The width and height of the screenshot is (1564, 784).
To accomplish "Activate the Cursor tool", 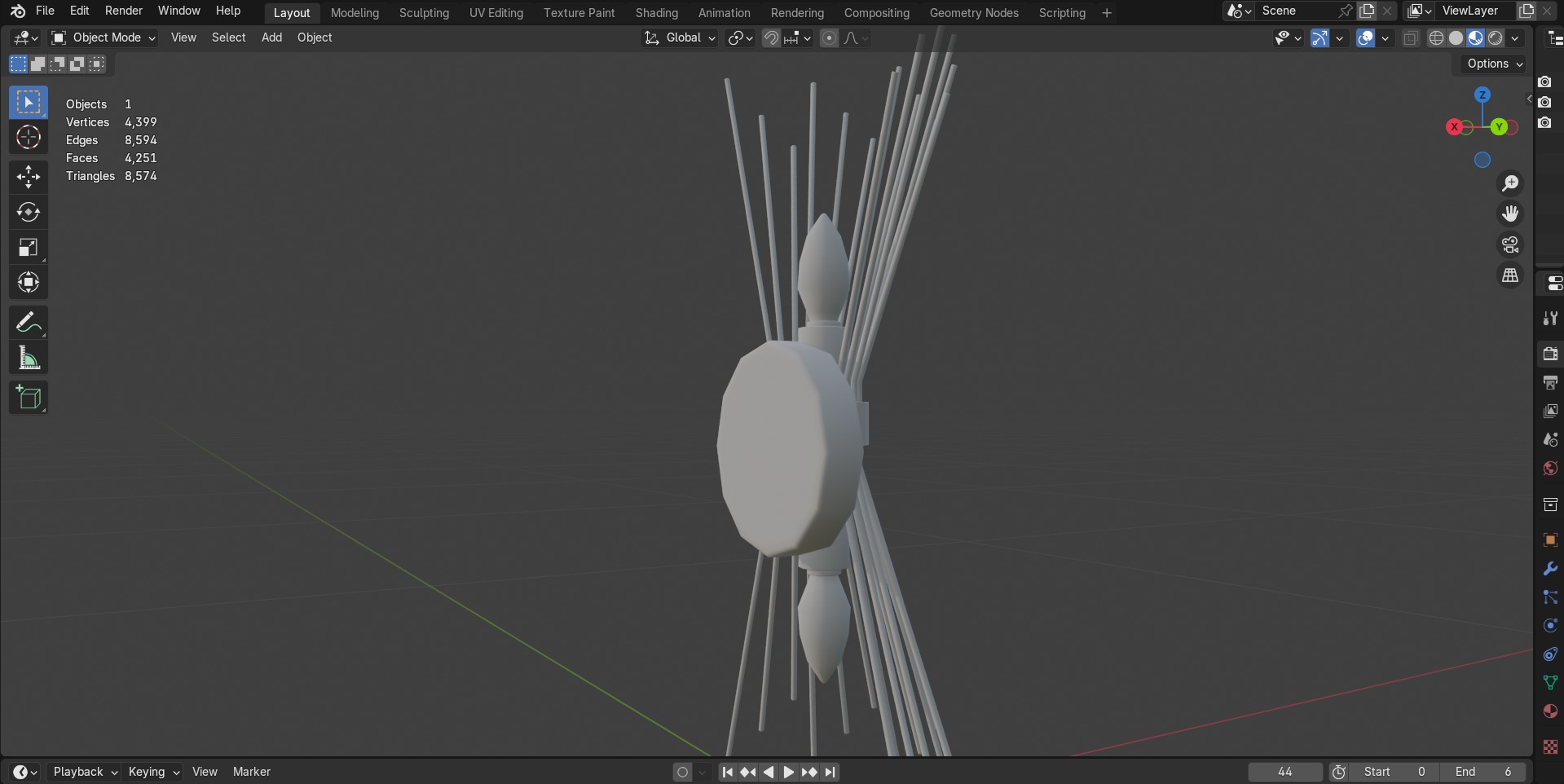I will click(x=29, y=138).
